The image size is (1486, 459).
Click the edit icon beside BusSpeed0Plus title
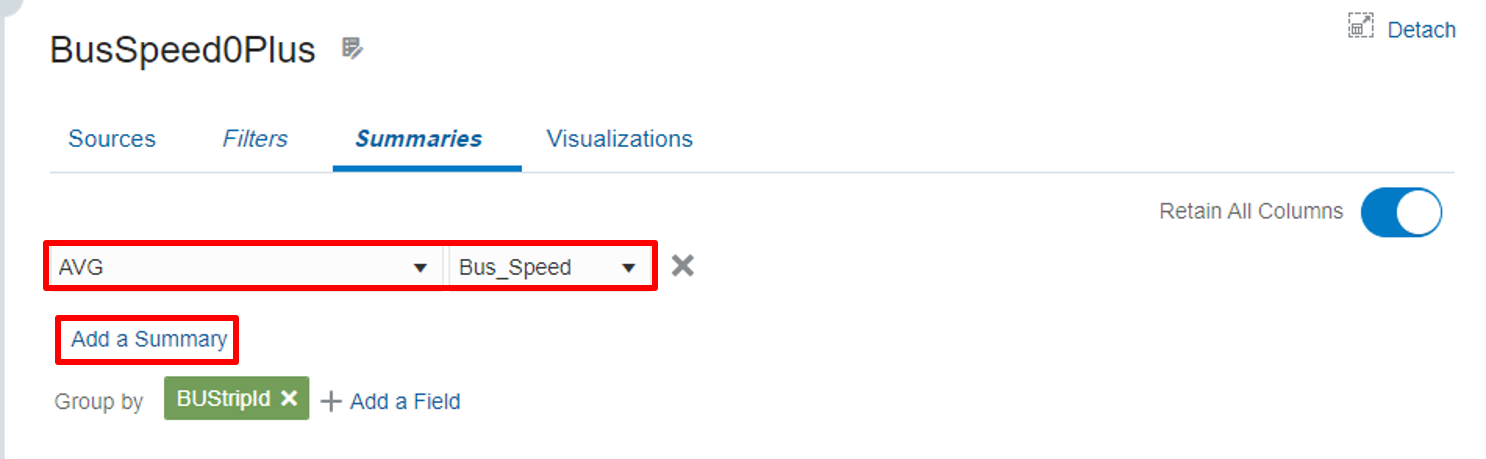351,48
